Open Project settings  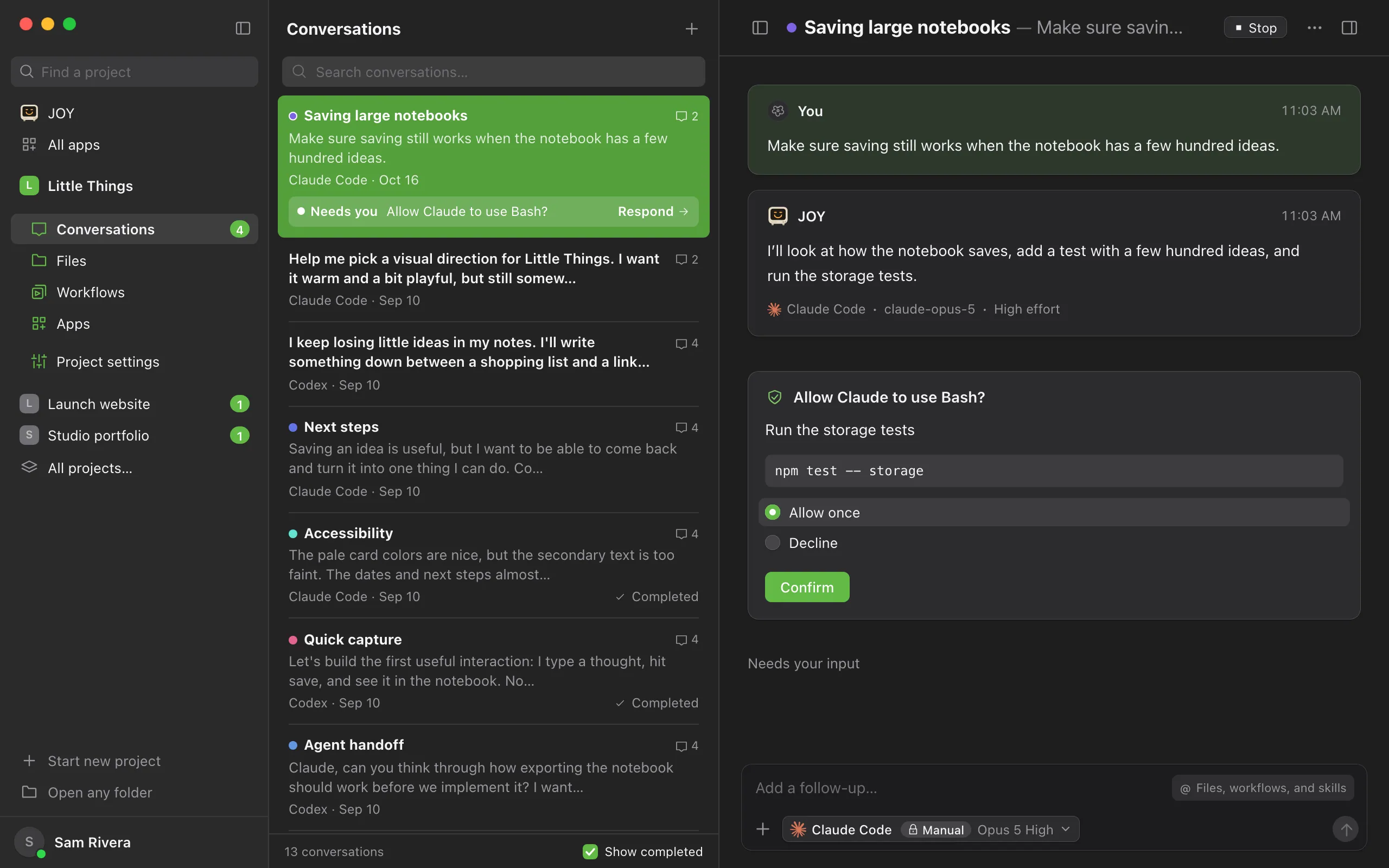135,362
